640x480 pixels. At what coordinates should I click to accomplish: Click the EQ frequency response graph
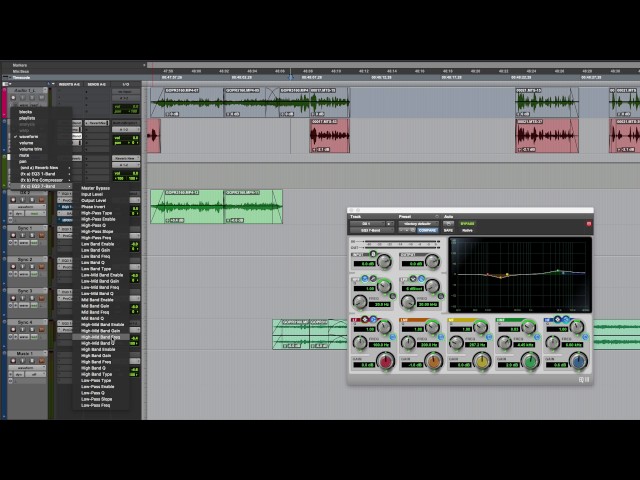pos(520,275)
